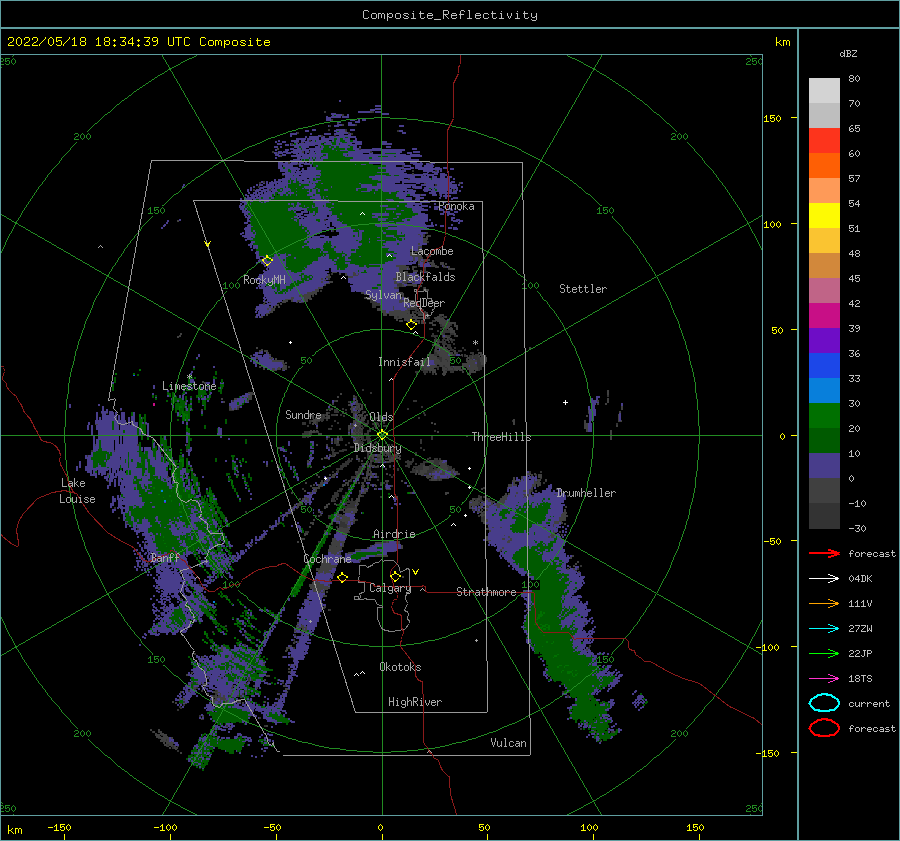Click the 04DK legend label
The height and width of the screenshot is (841, 900).
pos(860,579)
